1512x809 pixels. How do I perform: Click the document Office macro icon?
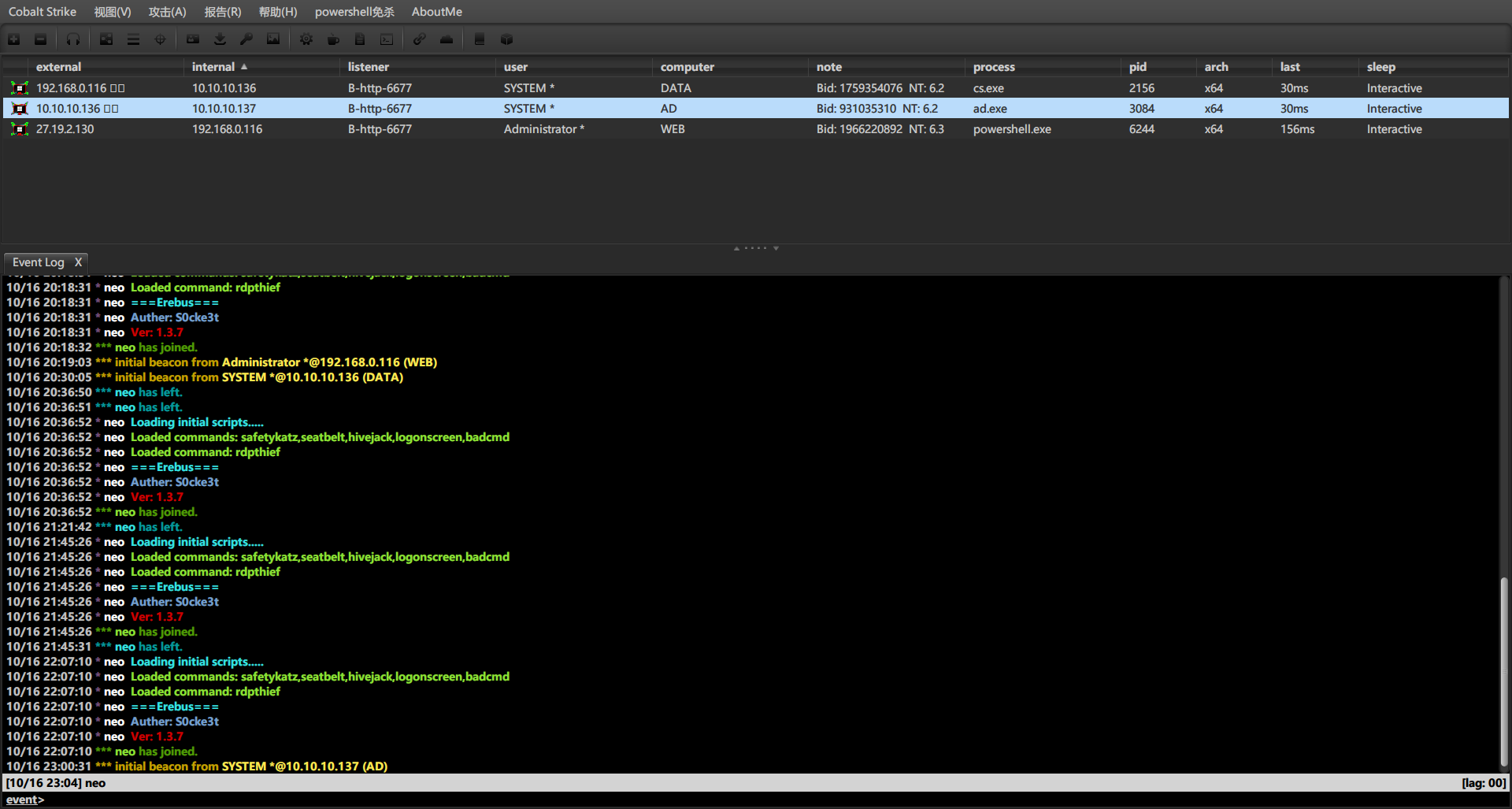(x=360, y=39)
